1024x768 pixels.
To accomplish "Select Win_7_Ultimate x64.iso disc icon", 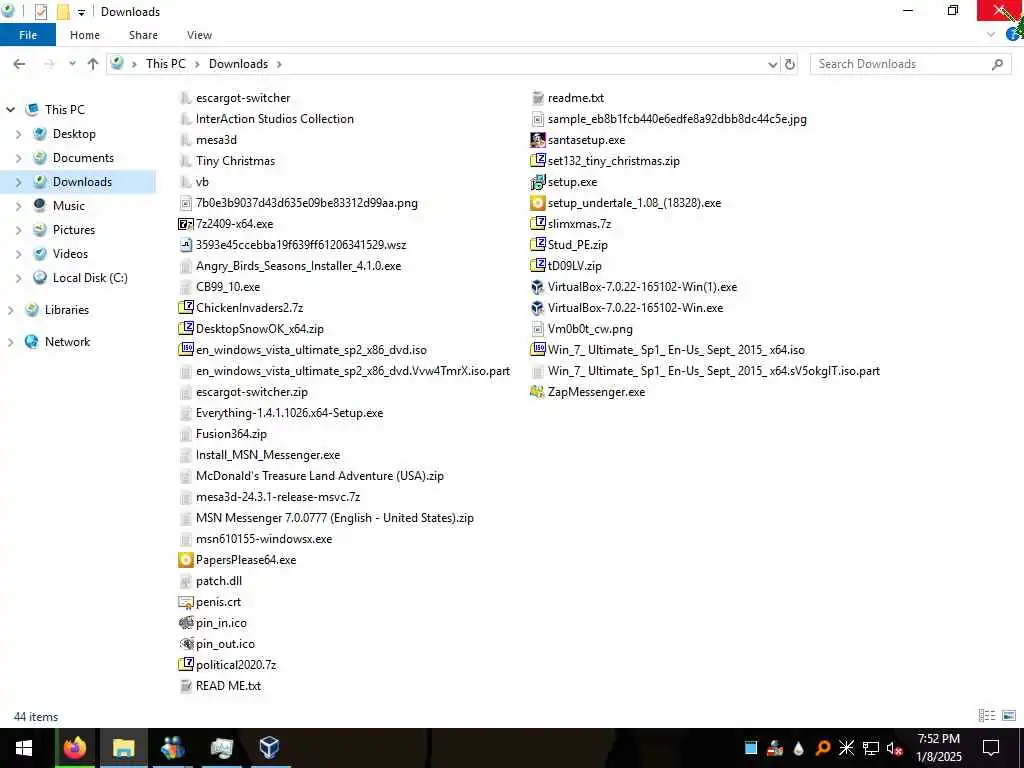I will 537,349.
